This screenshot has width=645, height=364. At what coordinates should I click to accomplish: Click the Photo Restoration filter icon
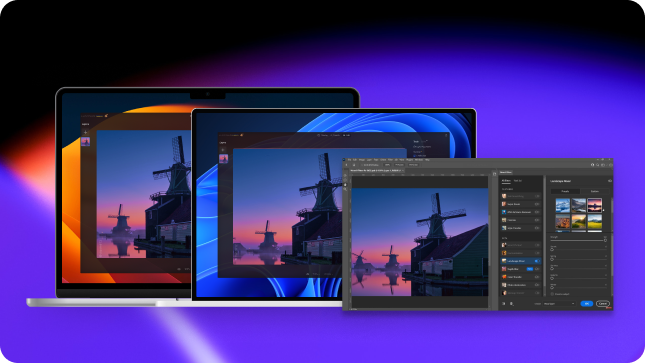tap(504, 285)
